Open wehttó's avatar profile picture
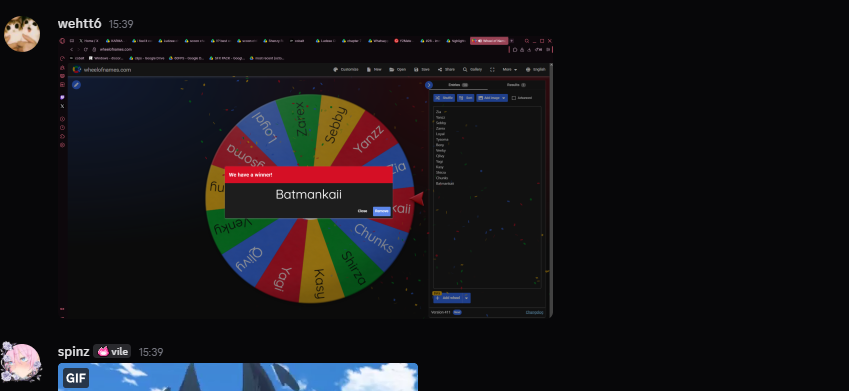 (x=22, y=34)
